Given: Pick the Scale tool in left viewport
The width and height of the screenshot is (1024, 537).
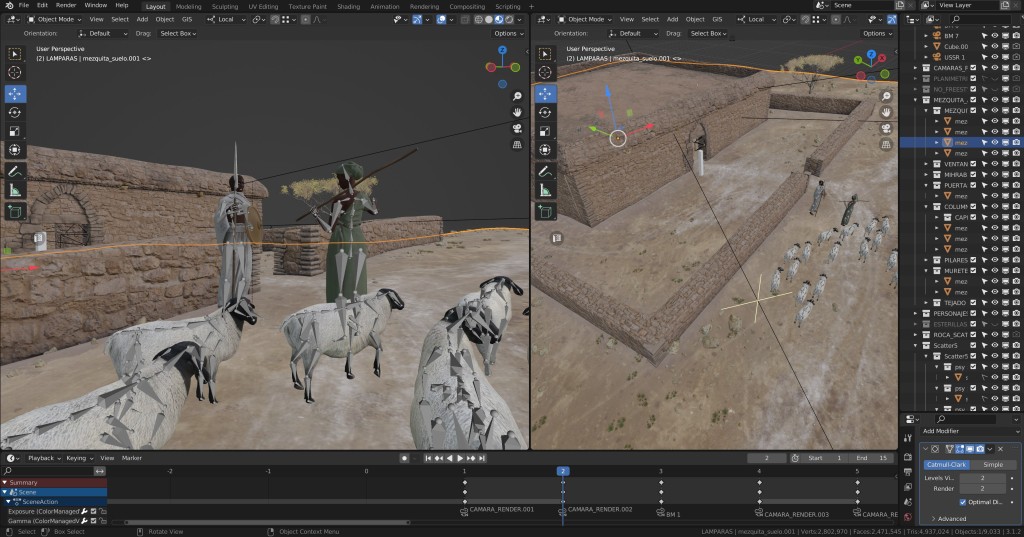Looking at the screenshot, I should (x=15, y=131).
